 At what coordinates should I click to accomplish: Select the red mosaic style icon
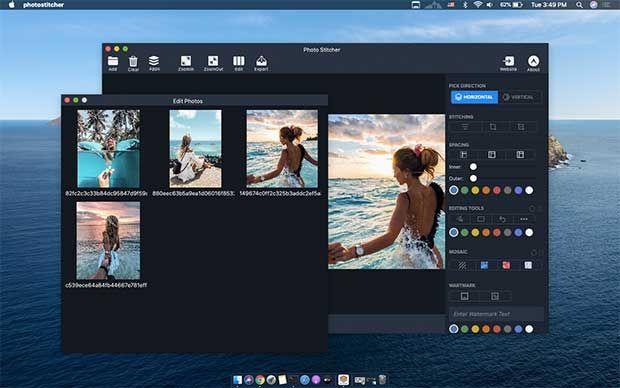pyautogui.click(x=506, y=265)
